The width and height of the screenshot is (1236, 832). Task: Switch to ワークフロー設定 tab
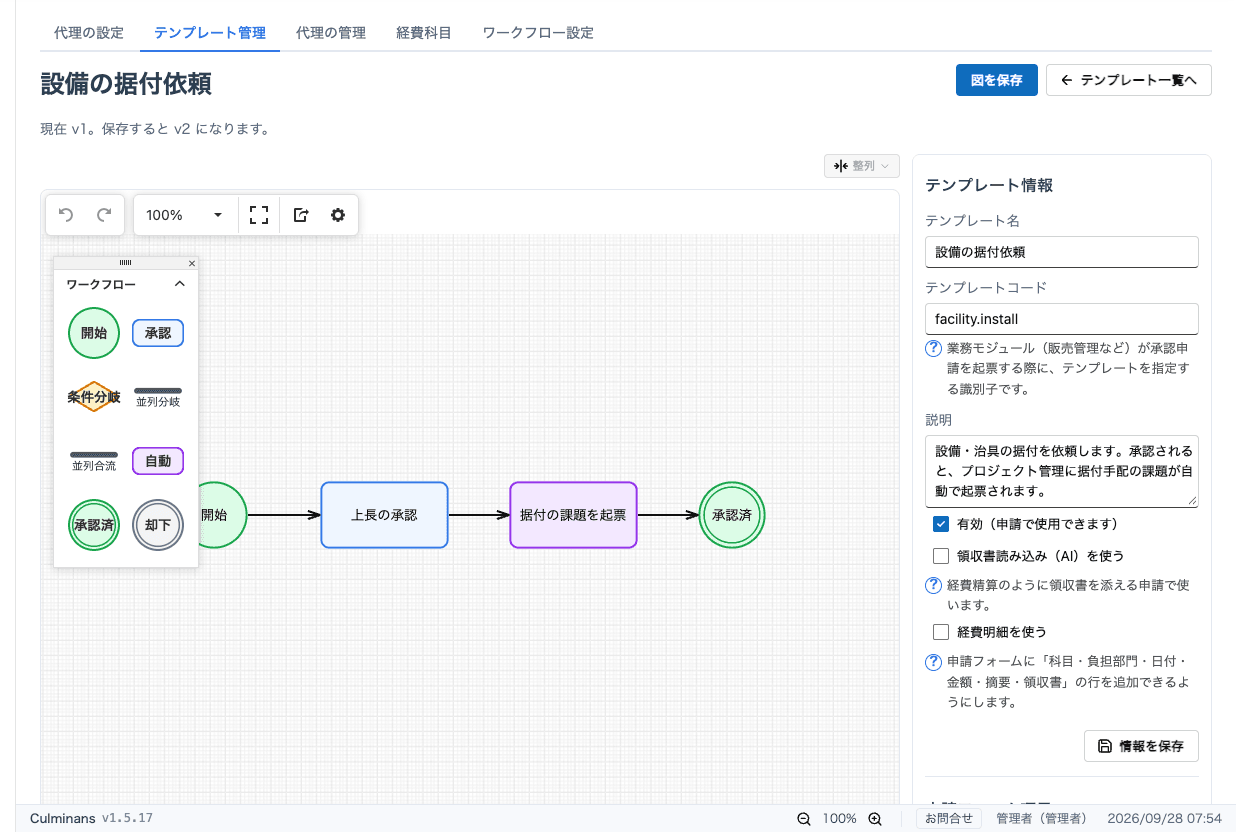pyautogui.click(x=538, y=33)
